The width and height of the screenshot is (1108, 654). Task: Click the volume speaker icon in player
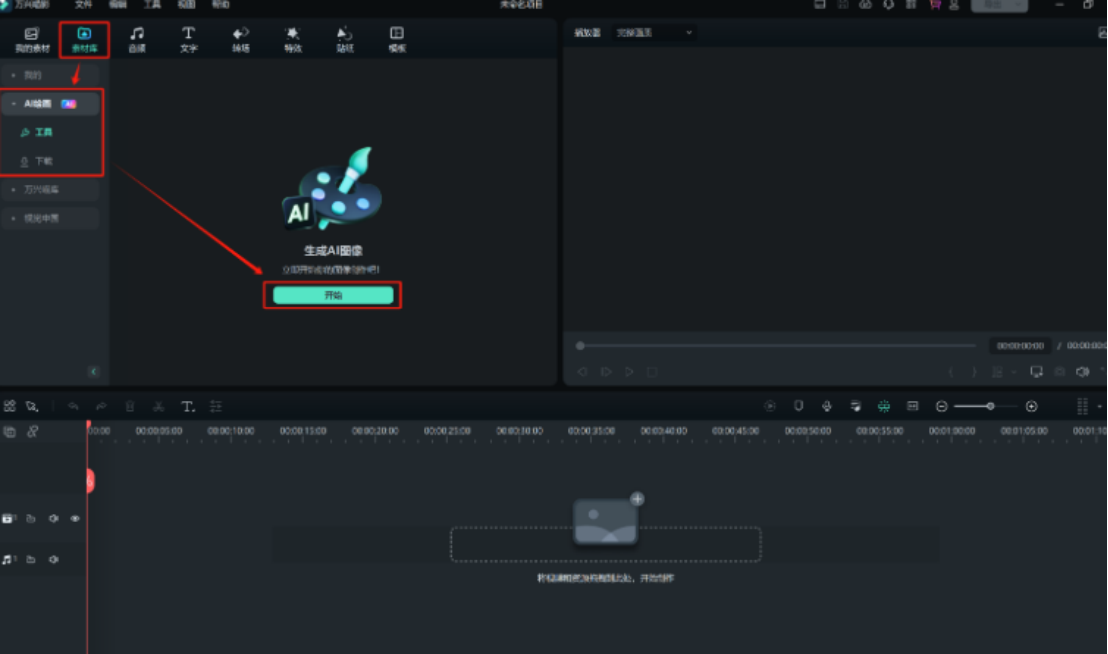pos(1082,371)
